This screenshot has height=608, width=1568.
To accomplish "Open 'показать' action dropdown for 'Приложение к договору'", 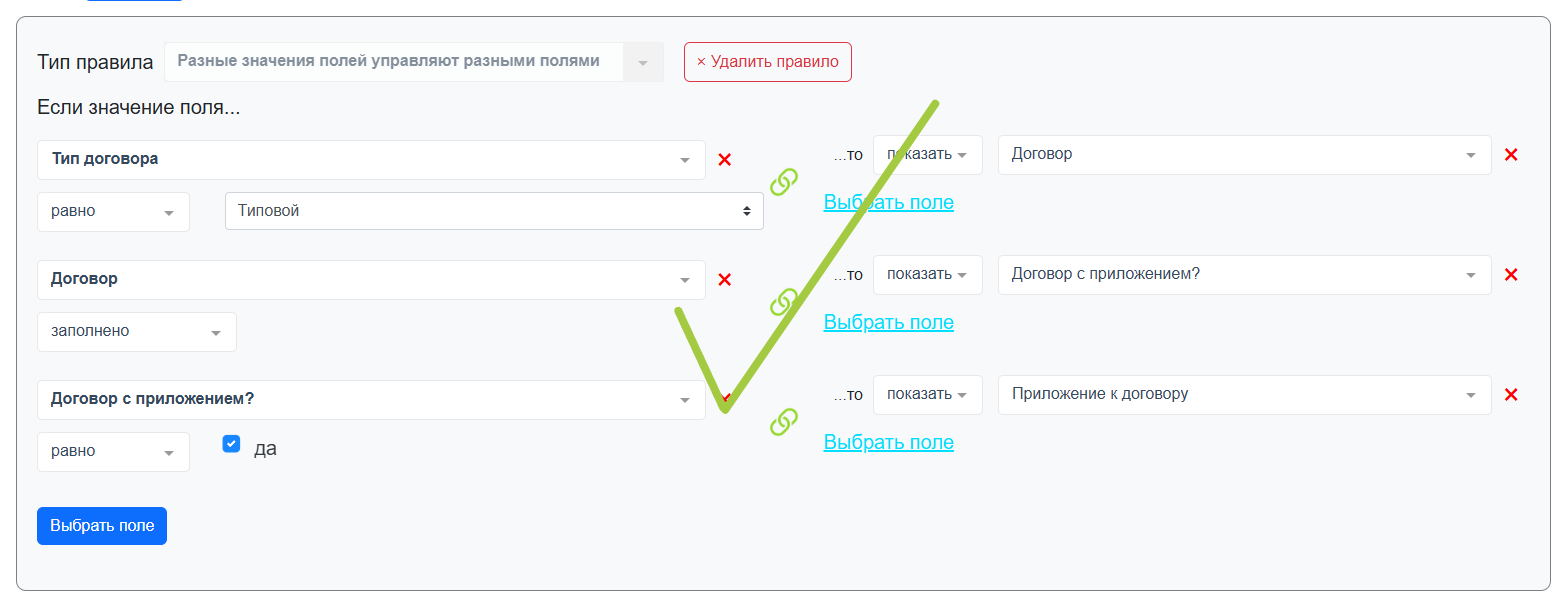I will [x=927, y=394].
